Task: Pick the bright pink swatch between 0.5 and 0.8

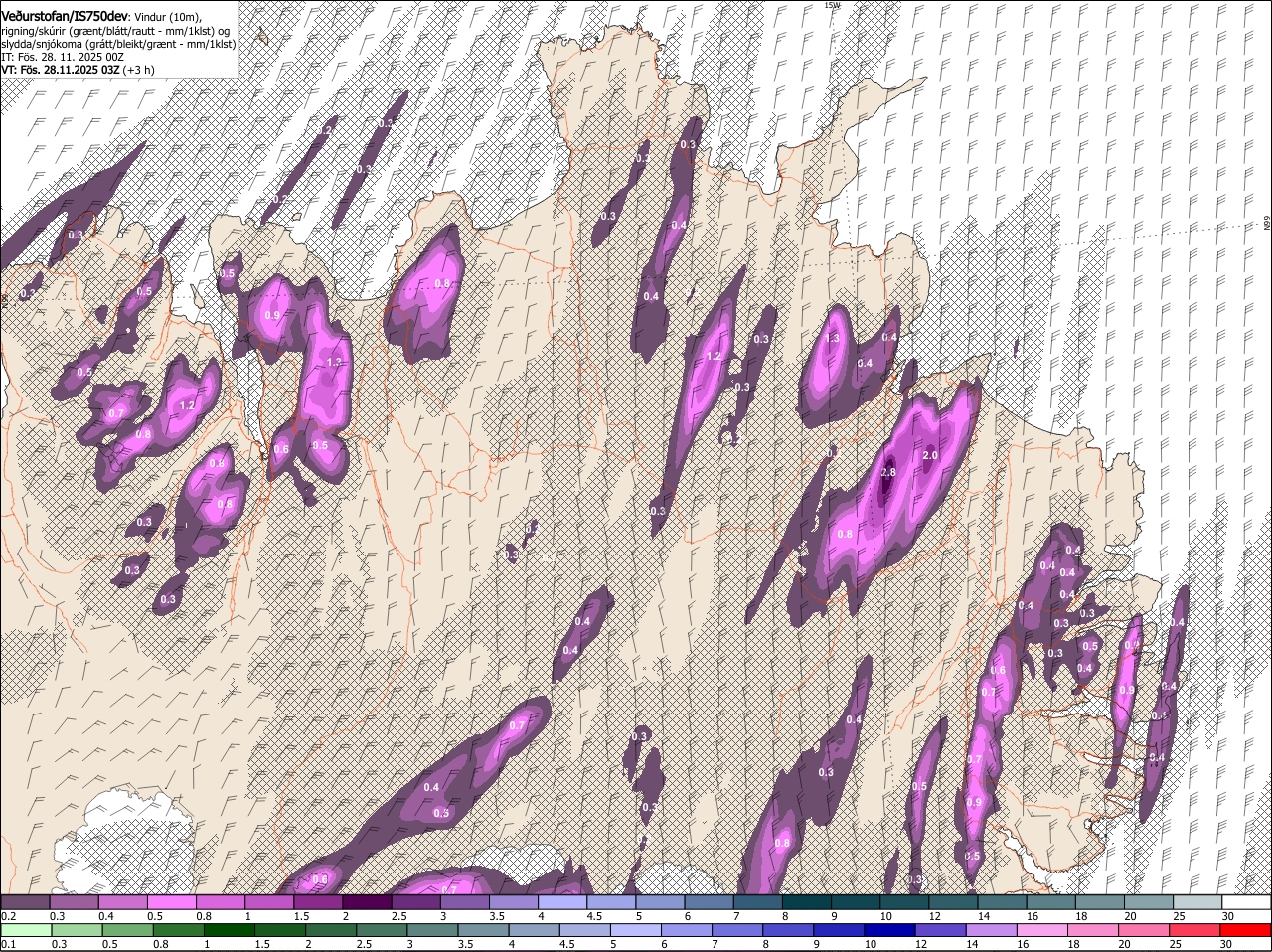Action: (171, 902)
